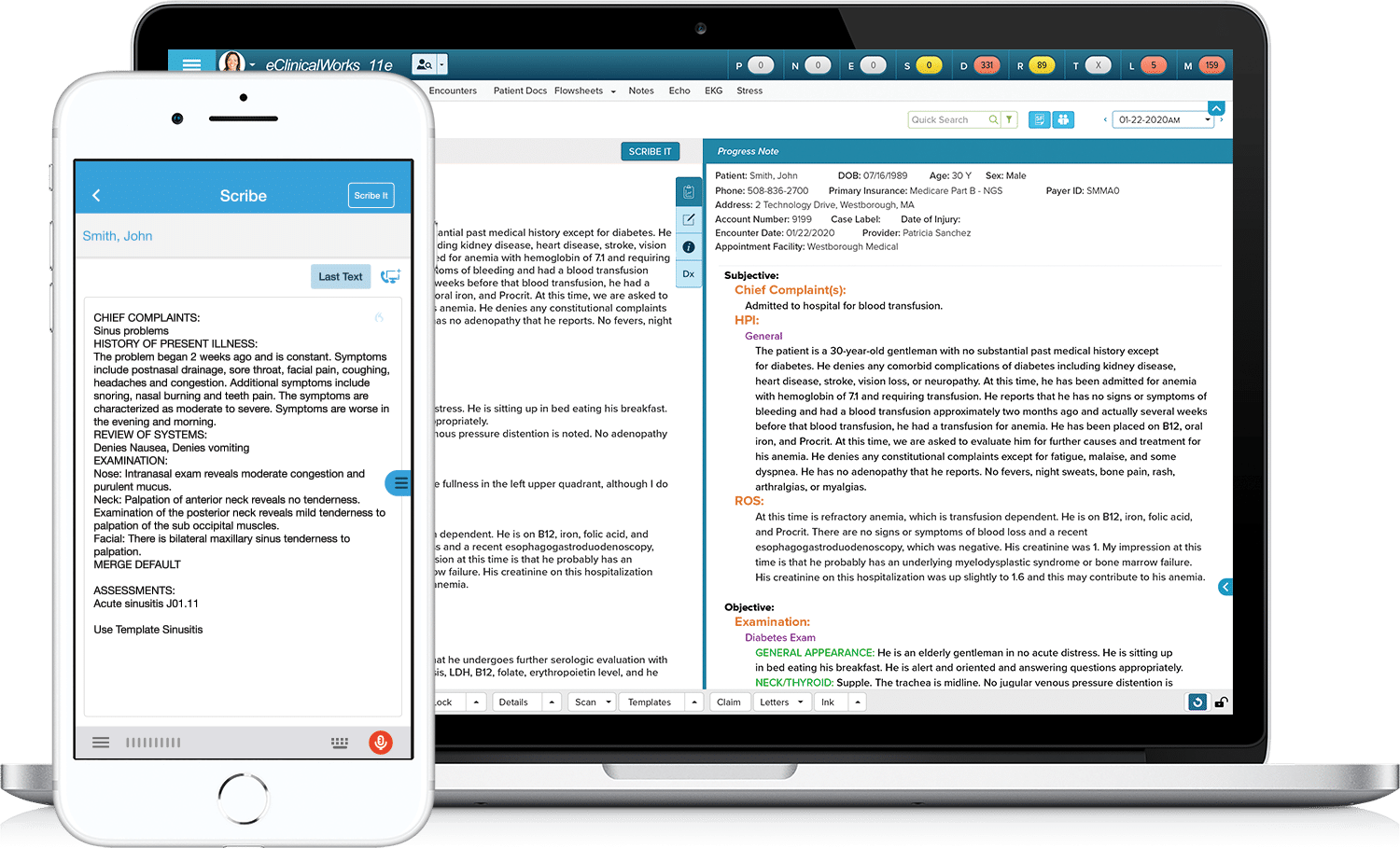The image size is (1400, 848).
Task: Expand the patient lookup dropdown arrow
Action: tap(442, 64)
